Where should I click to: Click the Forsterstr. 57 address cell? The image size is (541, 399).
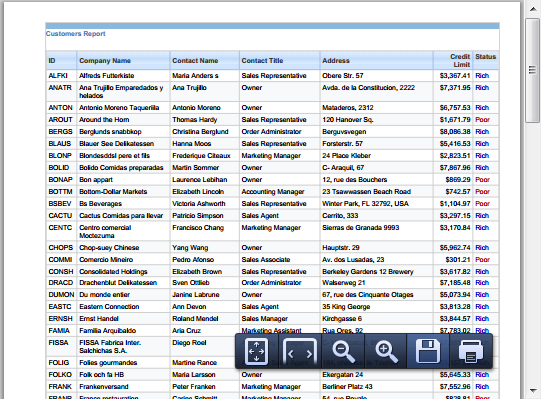(376, 144)
